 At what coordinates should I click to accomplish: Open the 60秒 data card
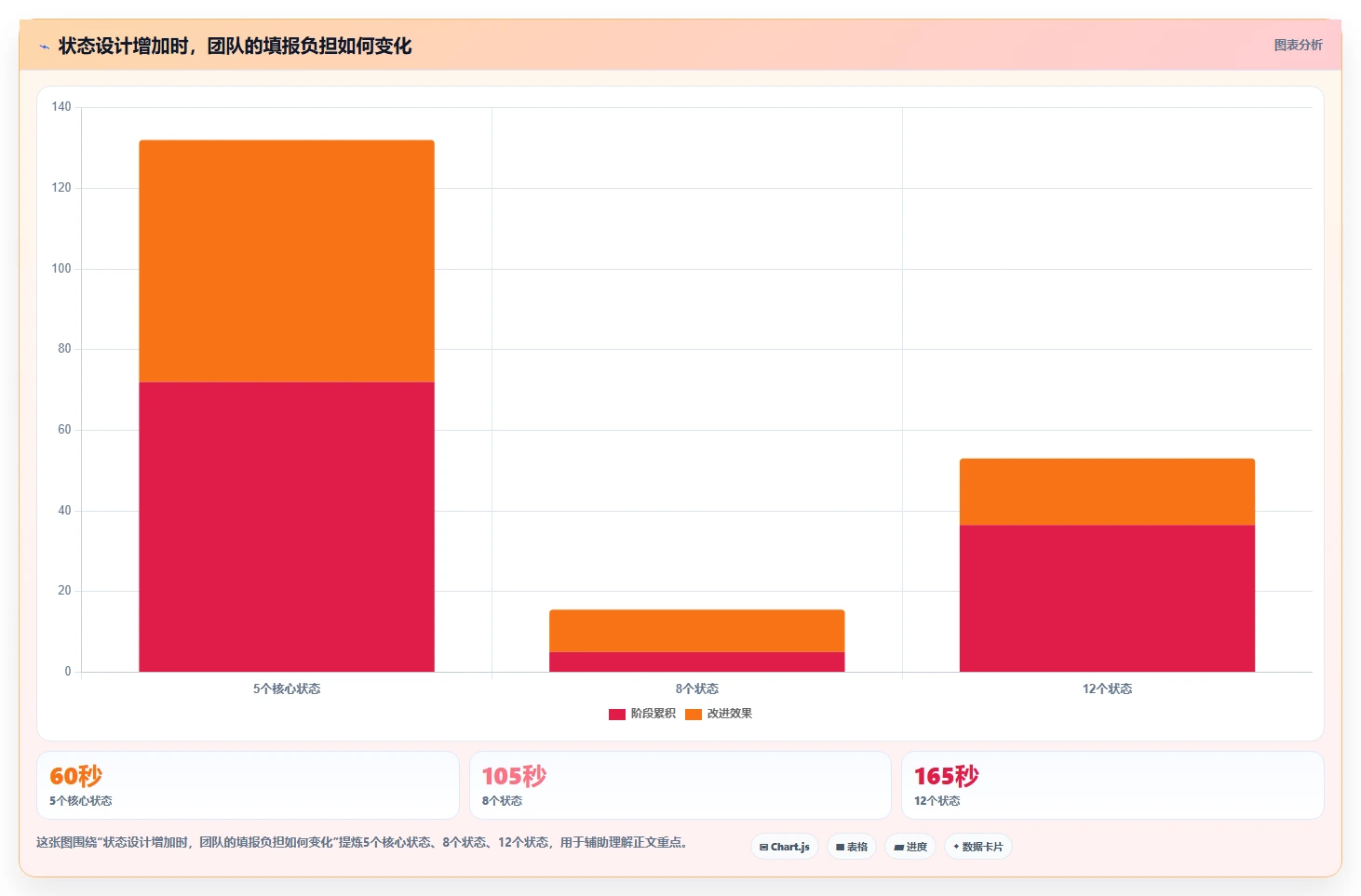(248, 785)
